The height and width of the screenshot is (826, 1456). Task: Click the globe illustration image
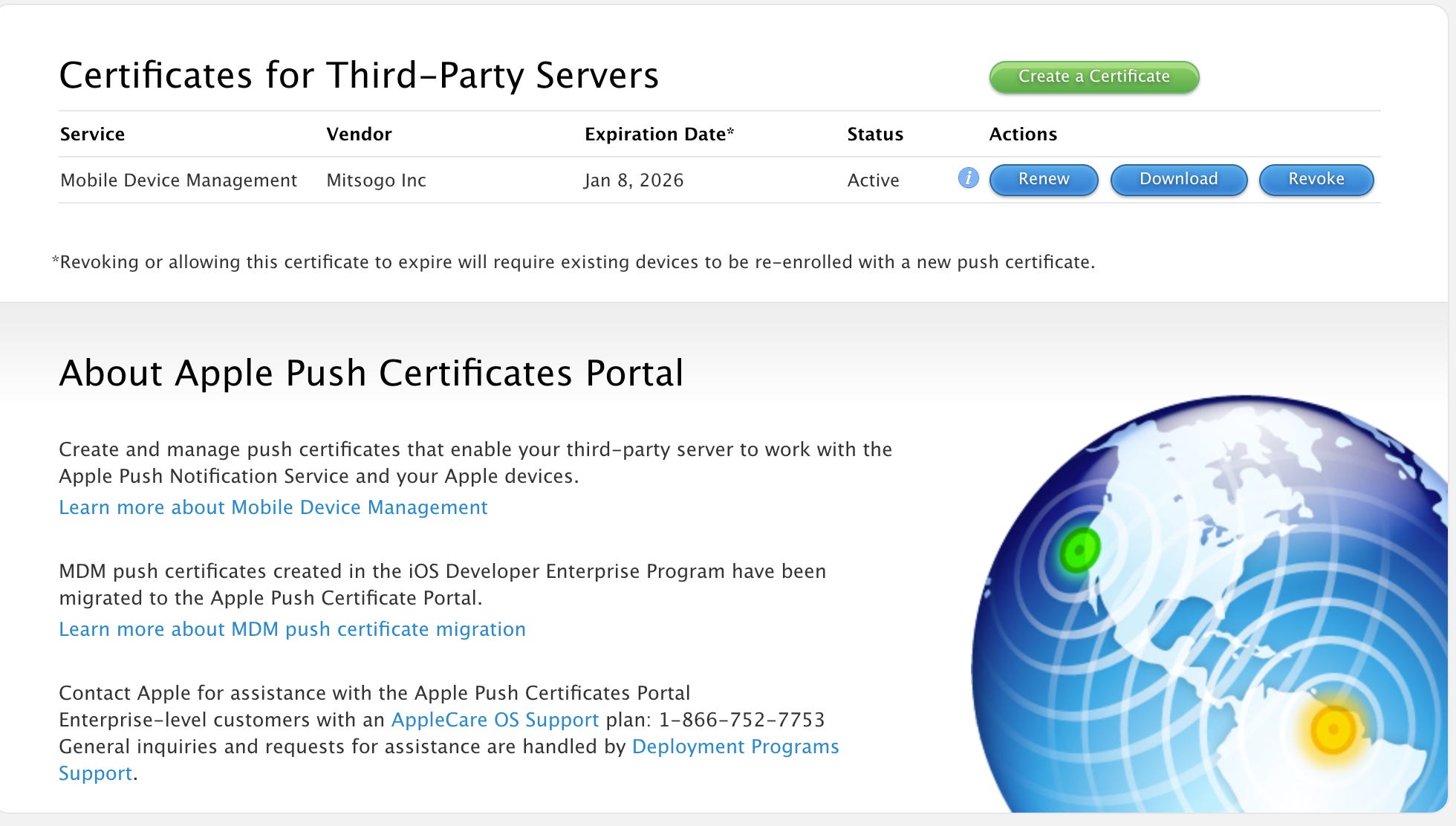pyautogui.click(x=1209, y=603)
